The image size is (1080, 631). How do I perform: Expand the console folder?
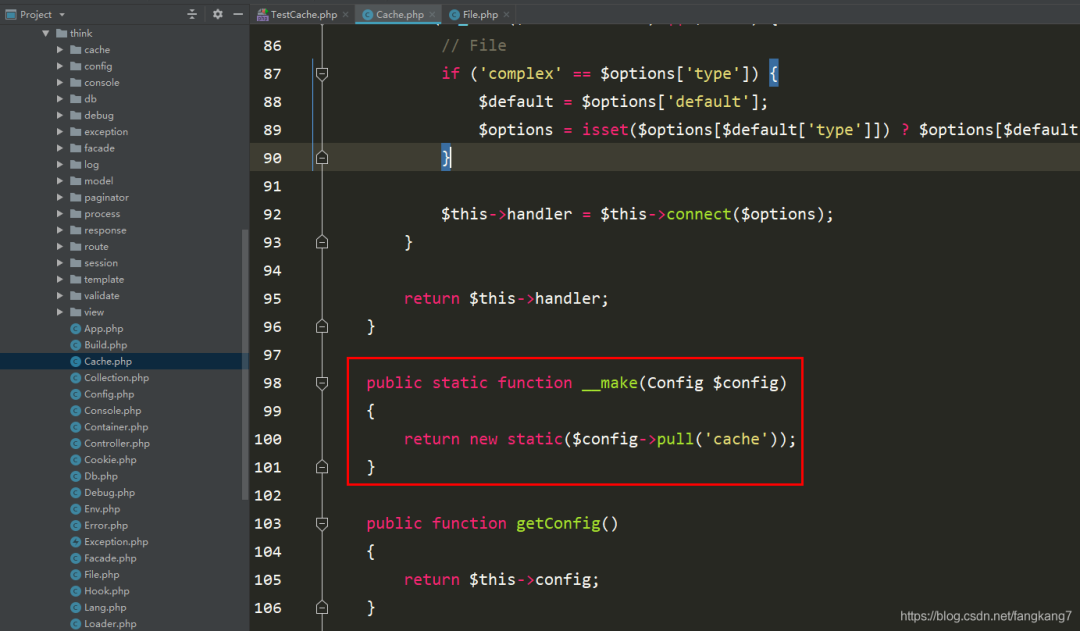60,83
